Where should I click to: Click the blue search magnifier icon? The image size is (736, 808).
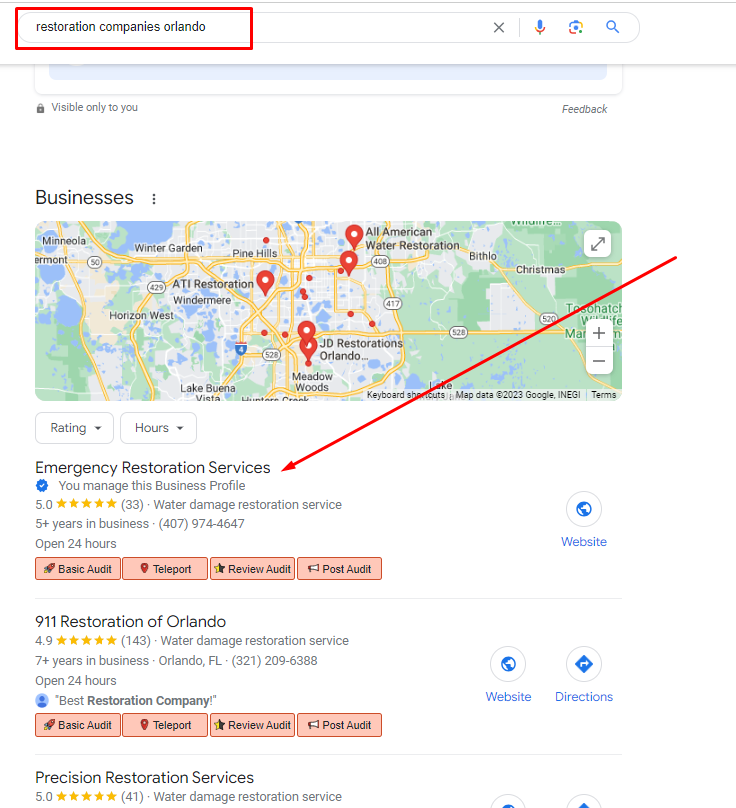[x=612, y=27]
